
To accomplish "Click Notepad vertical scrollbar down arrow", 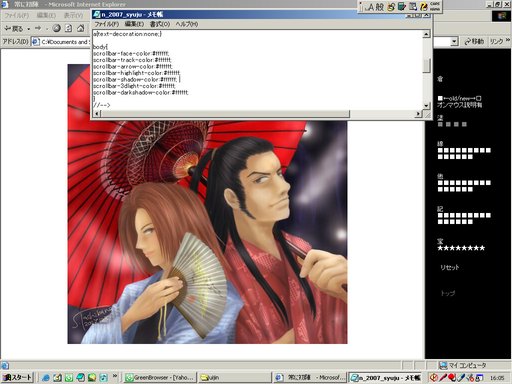I will 426,106.
